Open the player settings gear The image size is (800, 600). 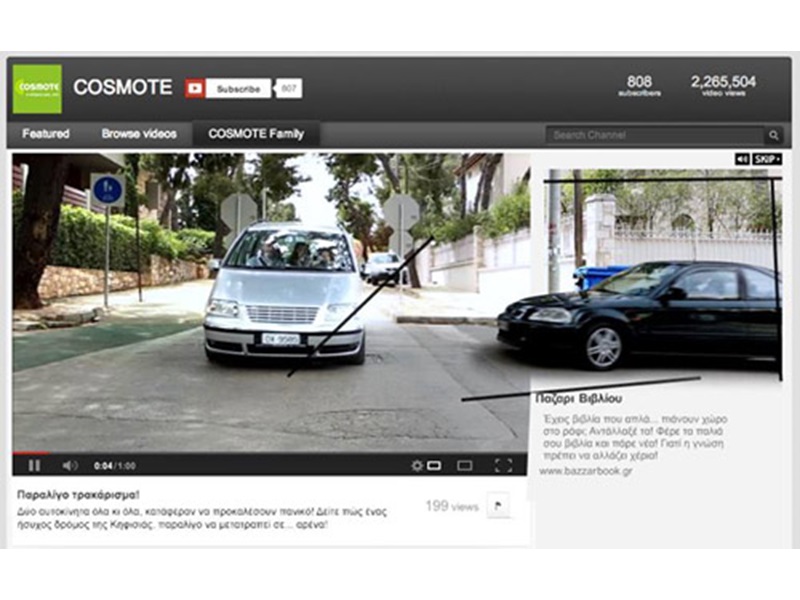[x=417, y=465]
